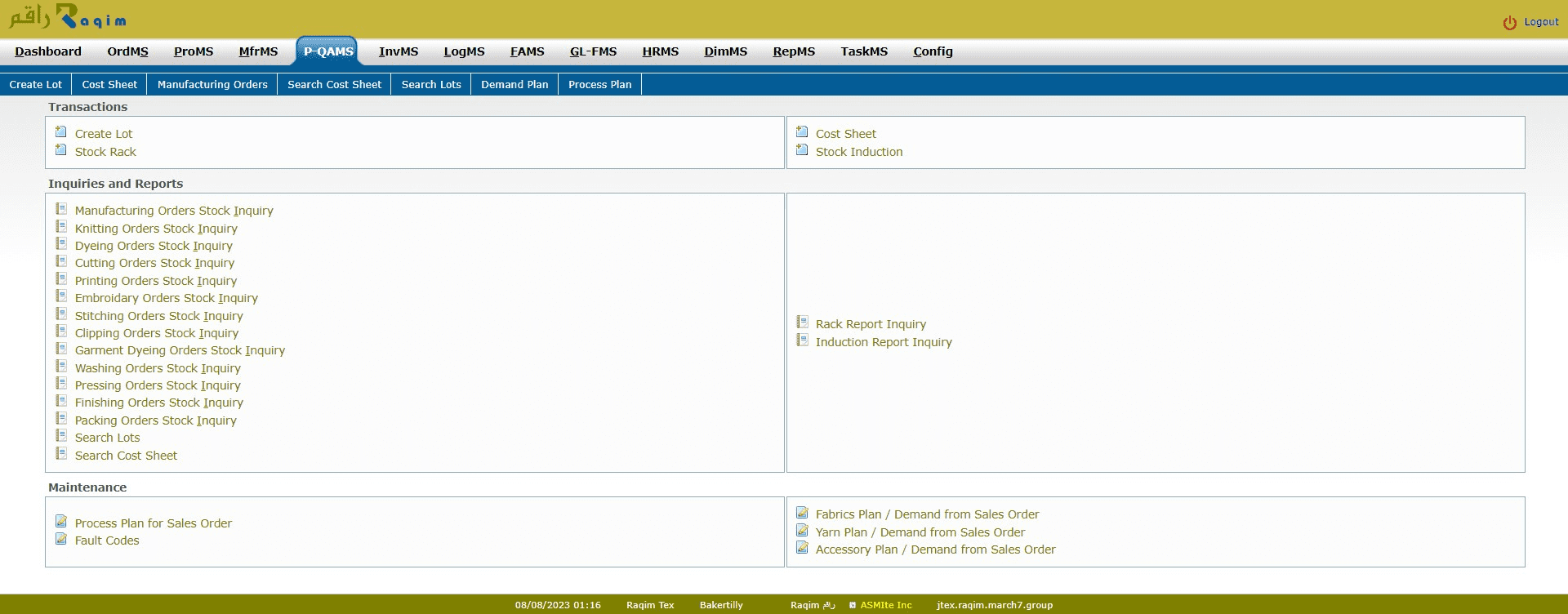Open the Dyeing Orders Stock Inquiry link
This screenshot has width=1568, height=614.
154,246
